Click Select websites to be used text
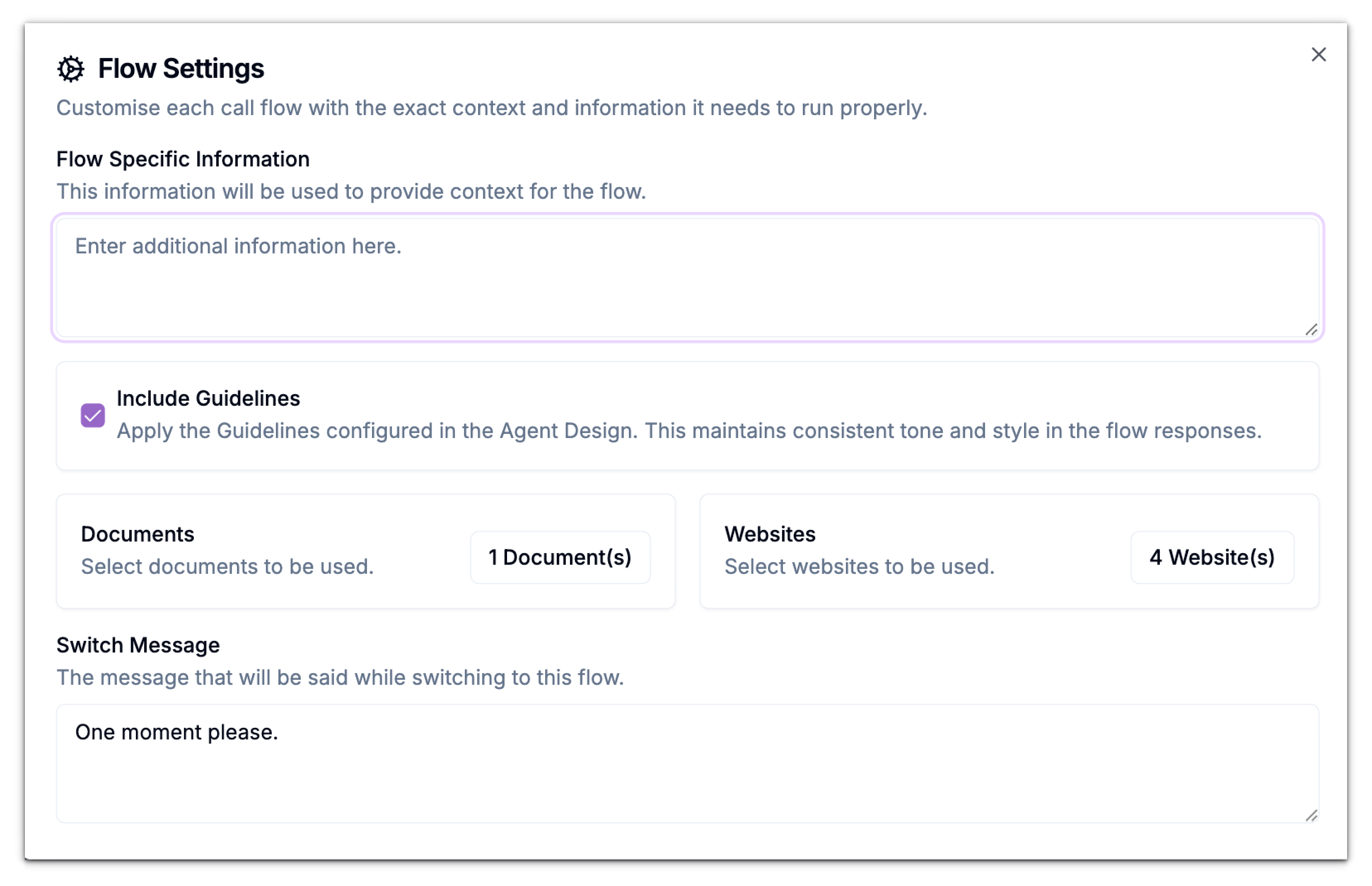 click(x=860, y=566)
